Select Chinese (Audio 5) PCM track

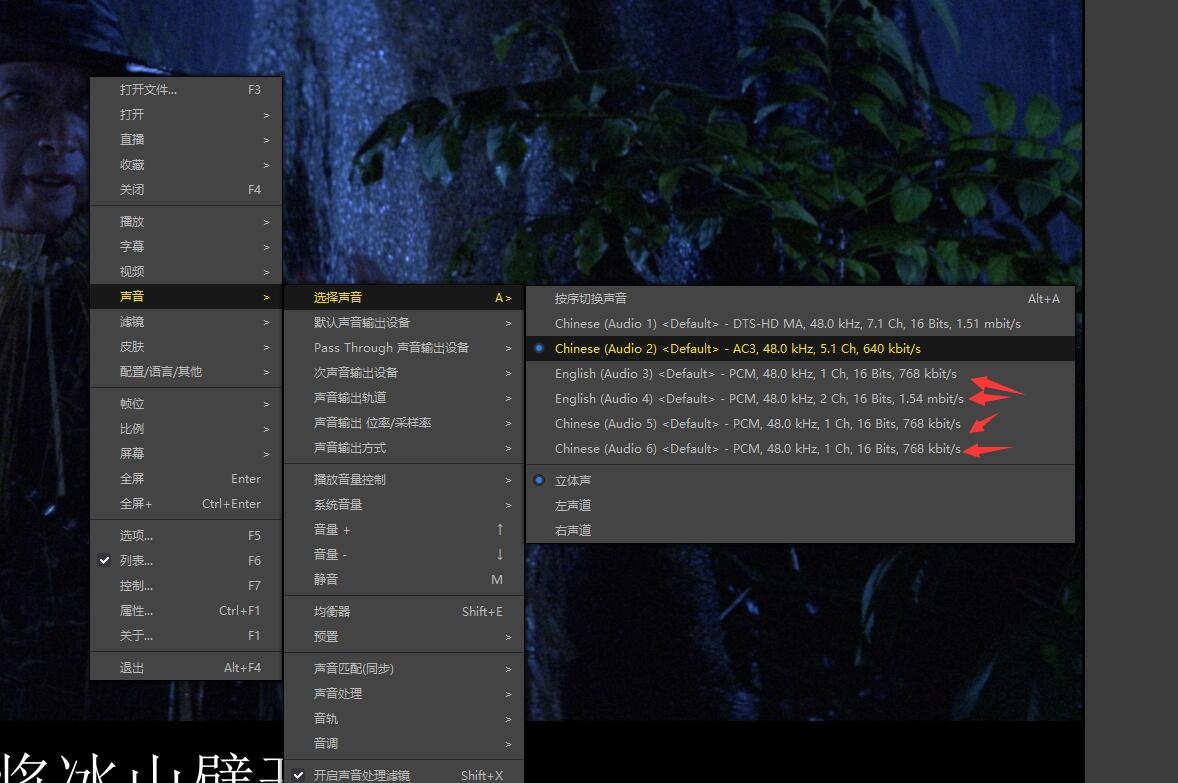click(800, 424)
